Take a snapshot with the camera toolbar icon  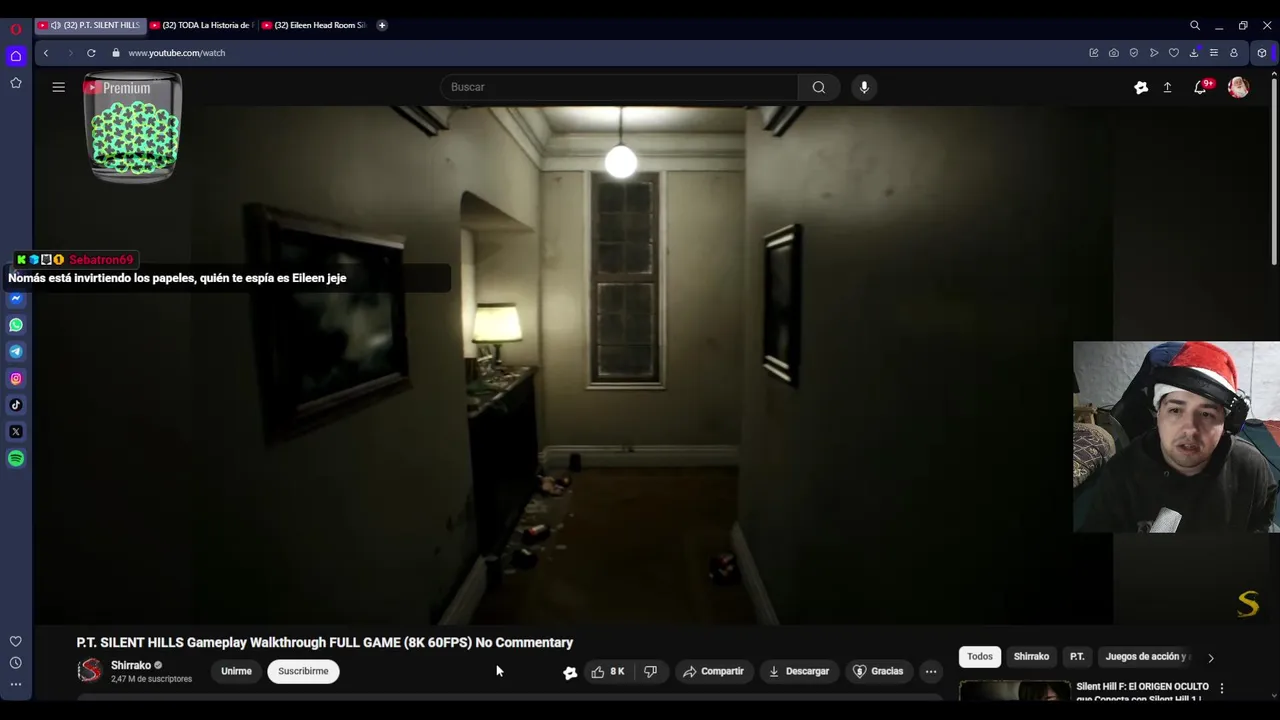1114,53
